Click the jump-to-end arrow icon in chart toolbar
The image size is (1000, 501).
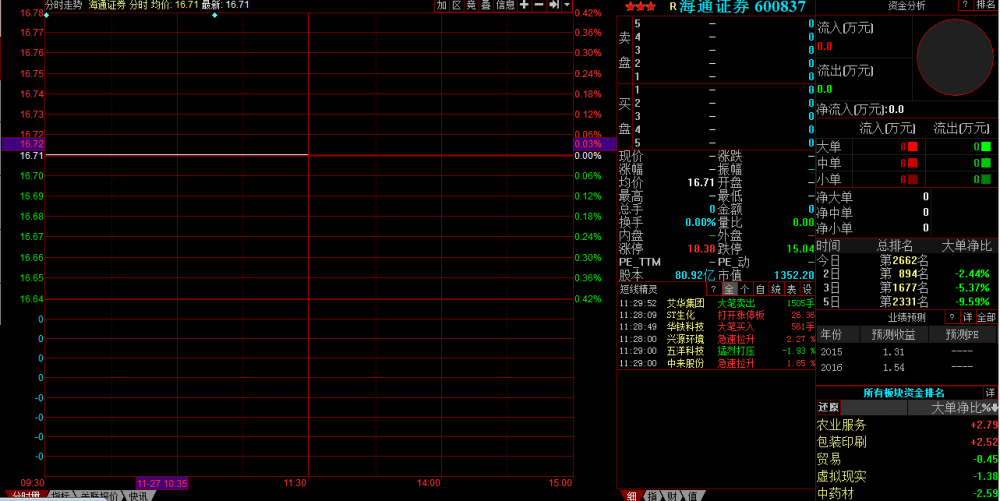[x=552, y=5]
